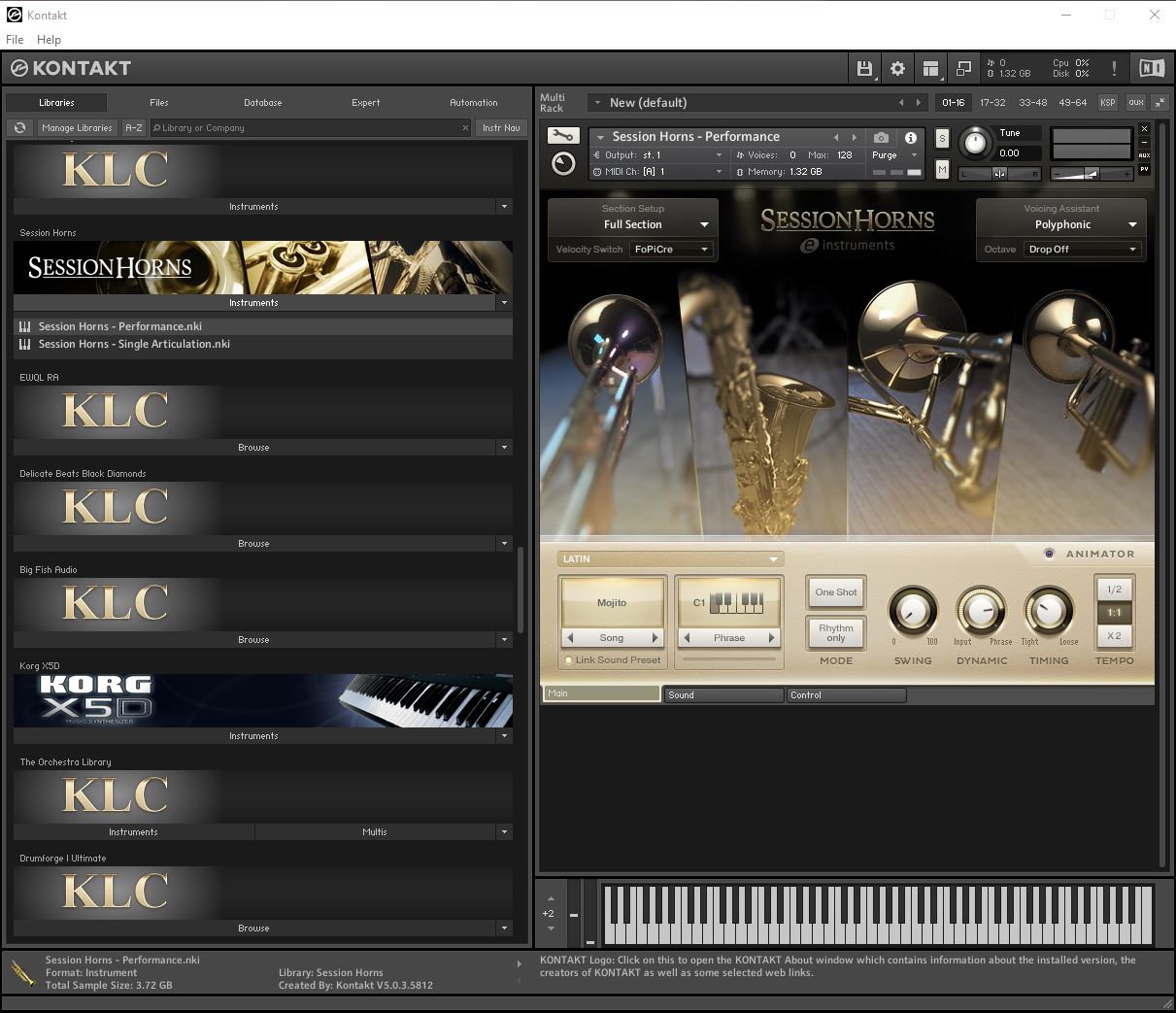Click the snapshot camera icon
Image resolution: width=1176 pixels, height=1013 pixels.
click(881, 138)
